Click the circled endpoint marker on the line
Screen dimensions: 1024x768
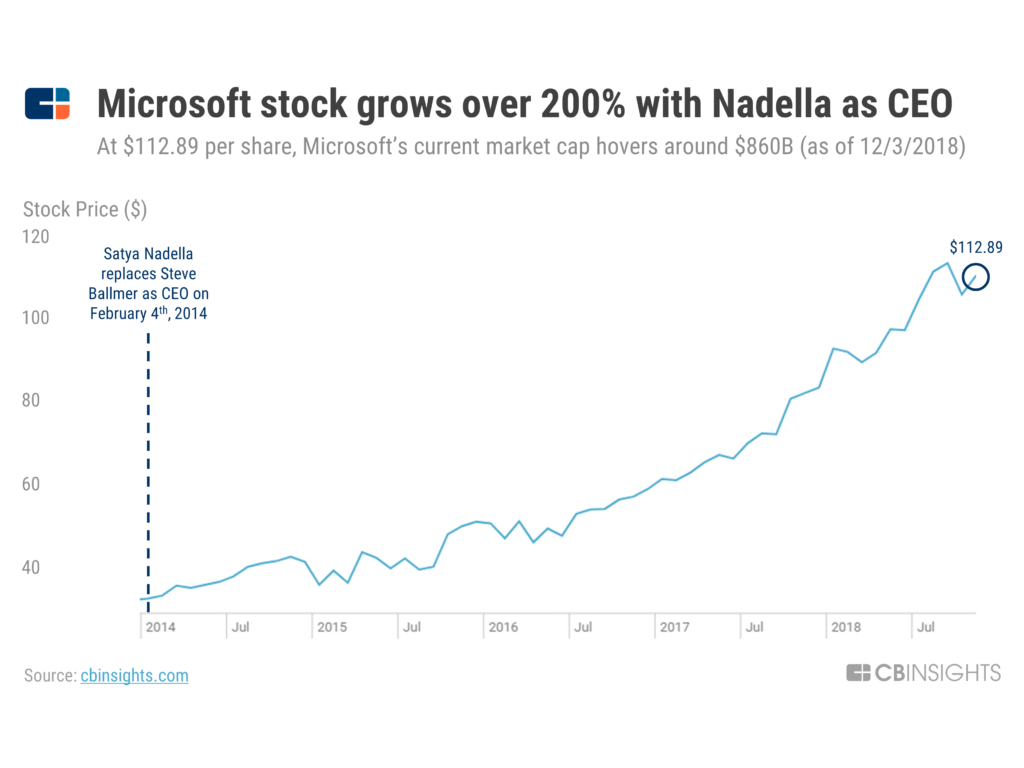click(976, 277)
